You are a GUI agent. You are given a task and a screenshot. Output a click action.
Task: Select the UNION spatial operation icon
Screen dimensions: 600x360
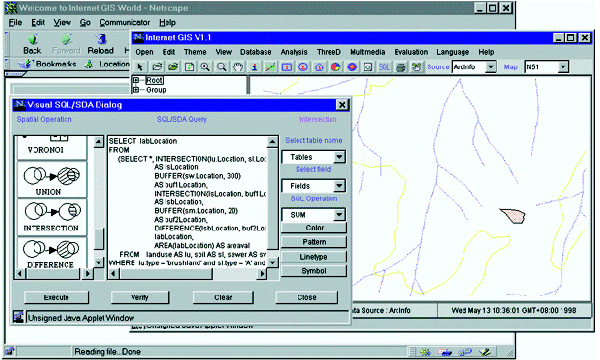tap(52, 180)
